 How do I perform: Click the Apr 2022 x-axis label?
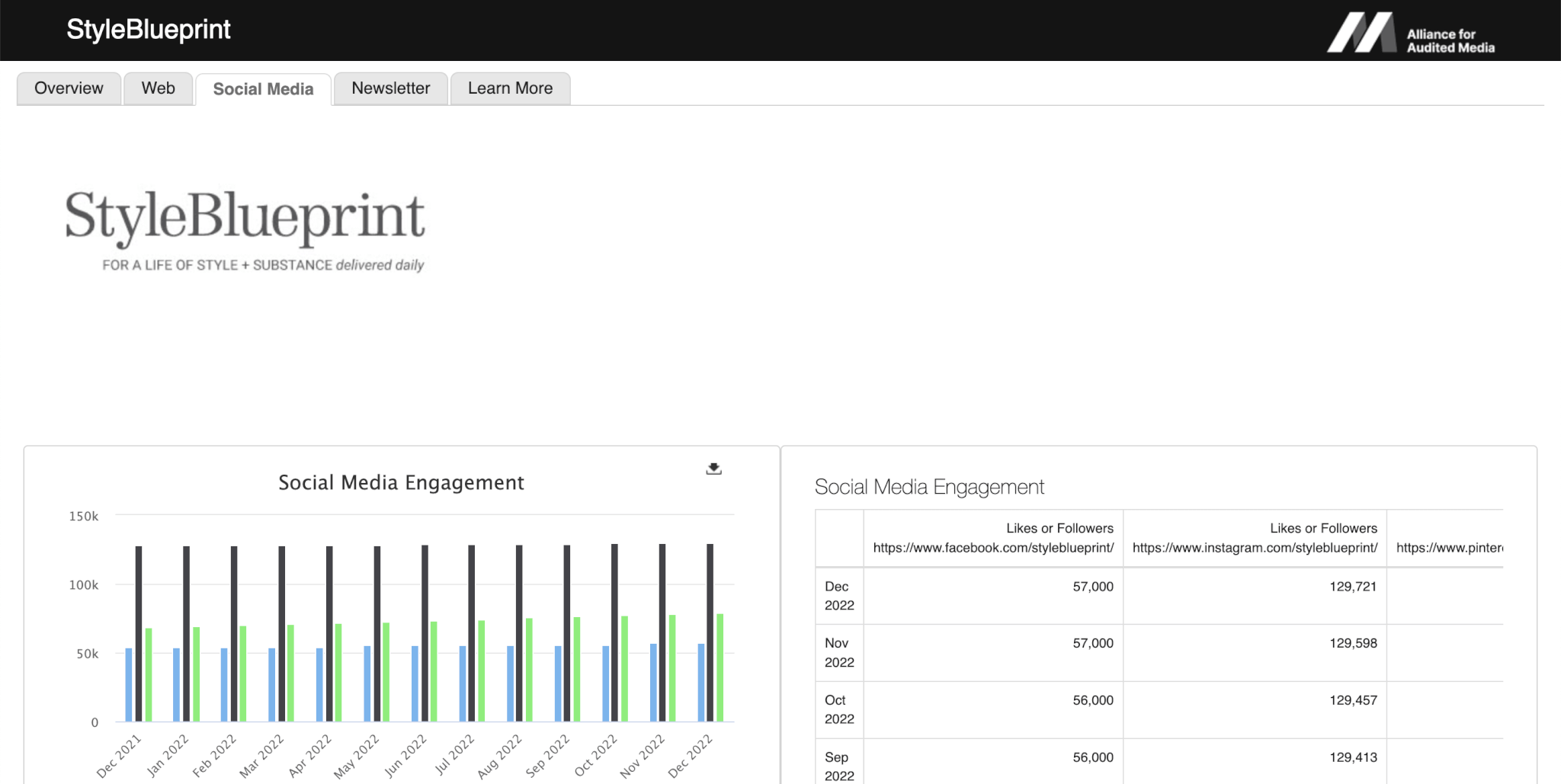point(310,755)
